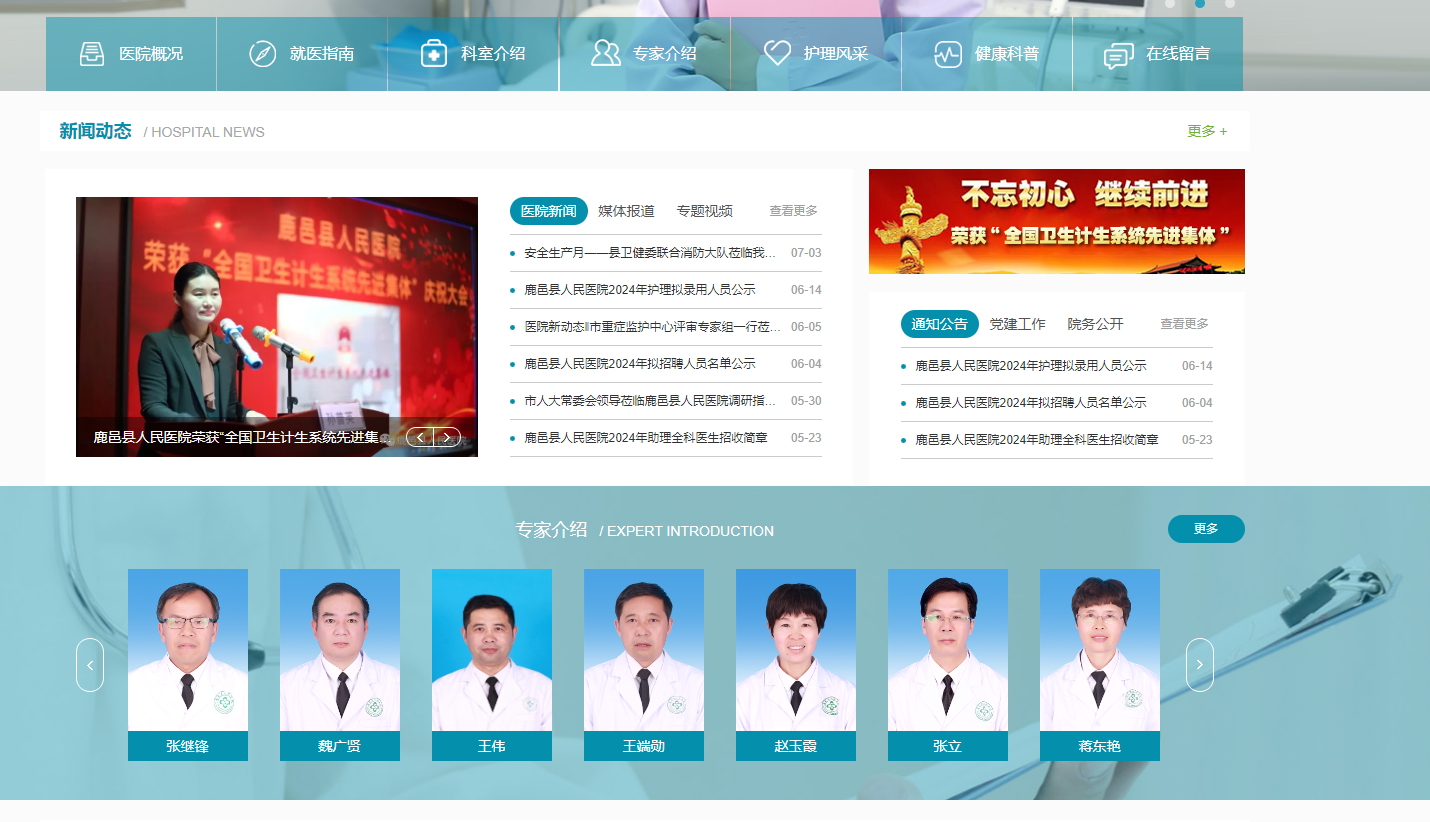The height and width of the screenshot is (822, 1430).
Task: Show previous news slide arrow
Action: coord(420,437)
